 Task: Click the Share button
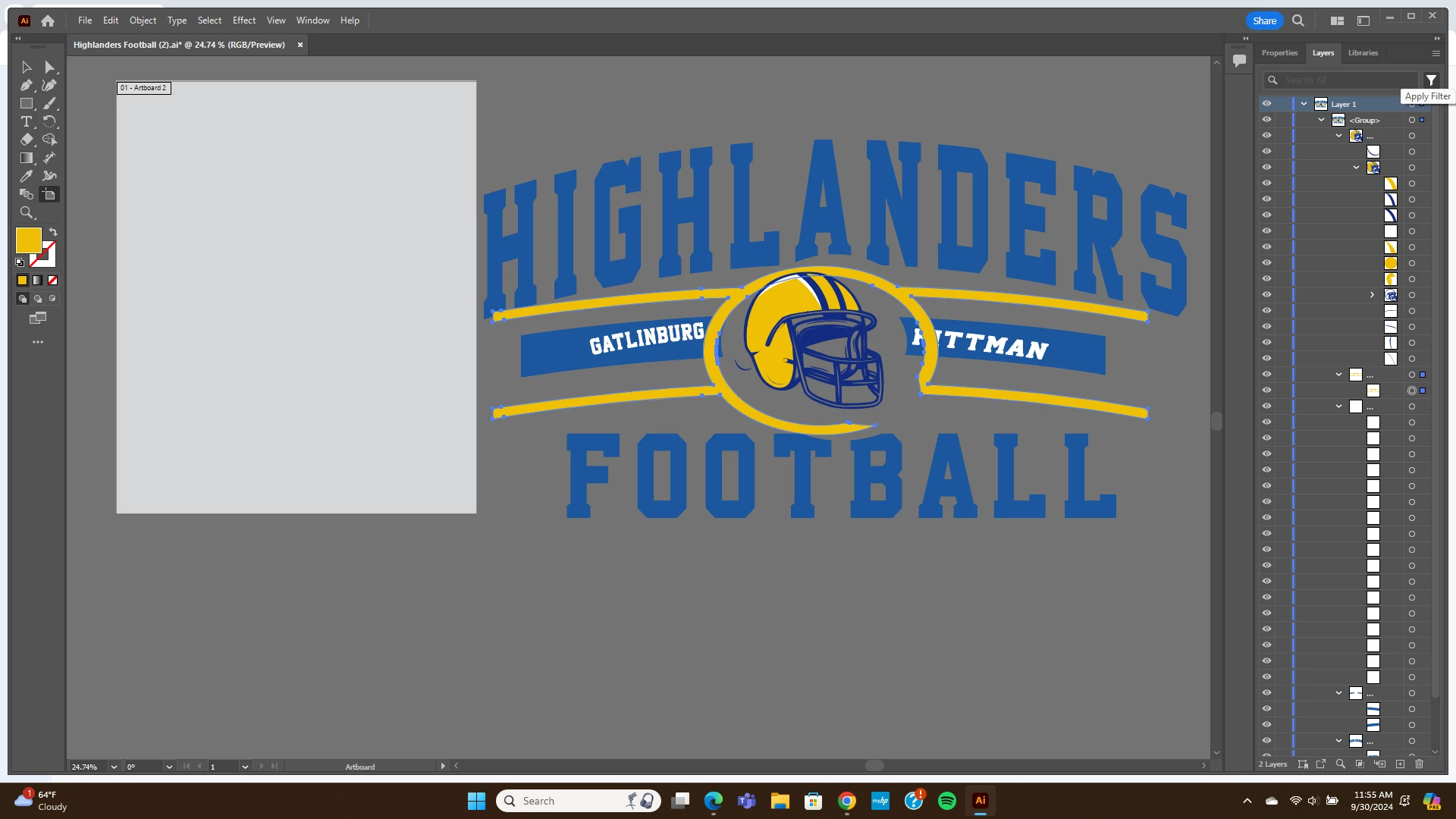point(1264,20)
